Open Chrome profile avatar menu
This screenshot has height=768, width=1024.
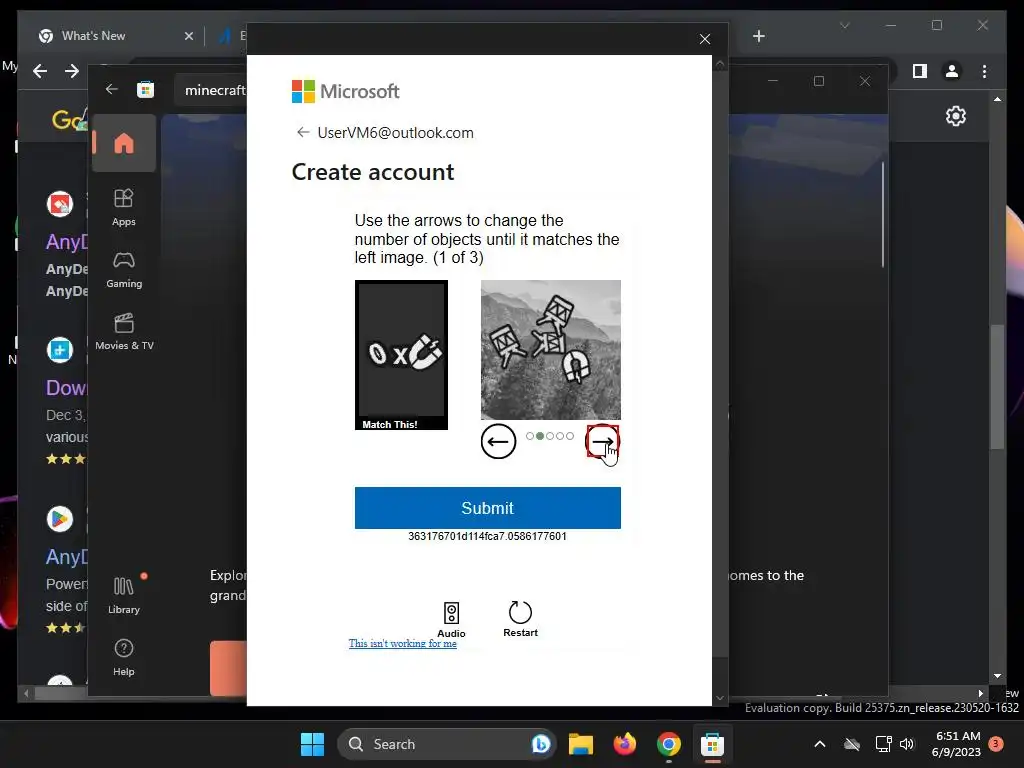(952, 71)
